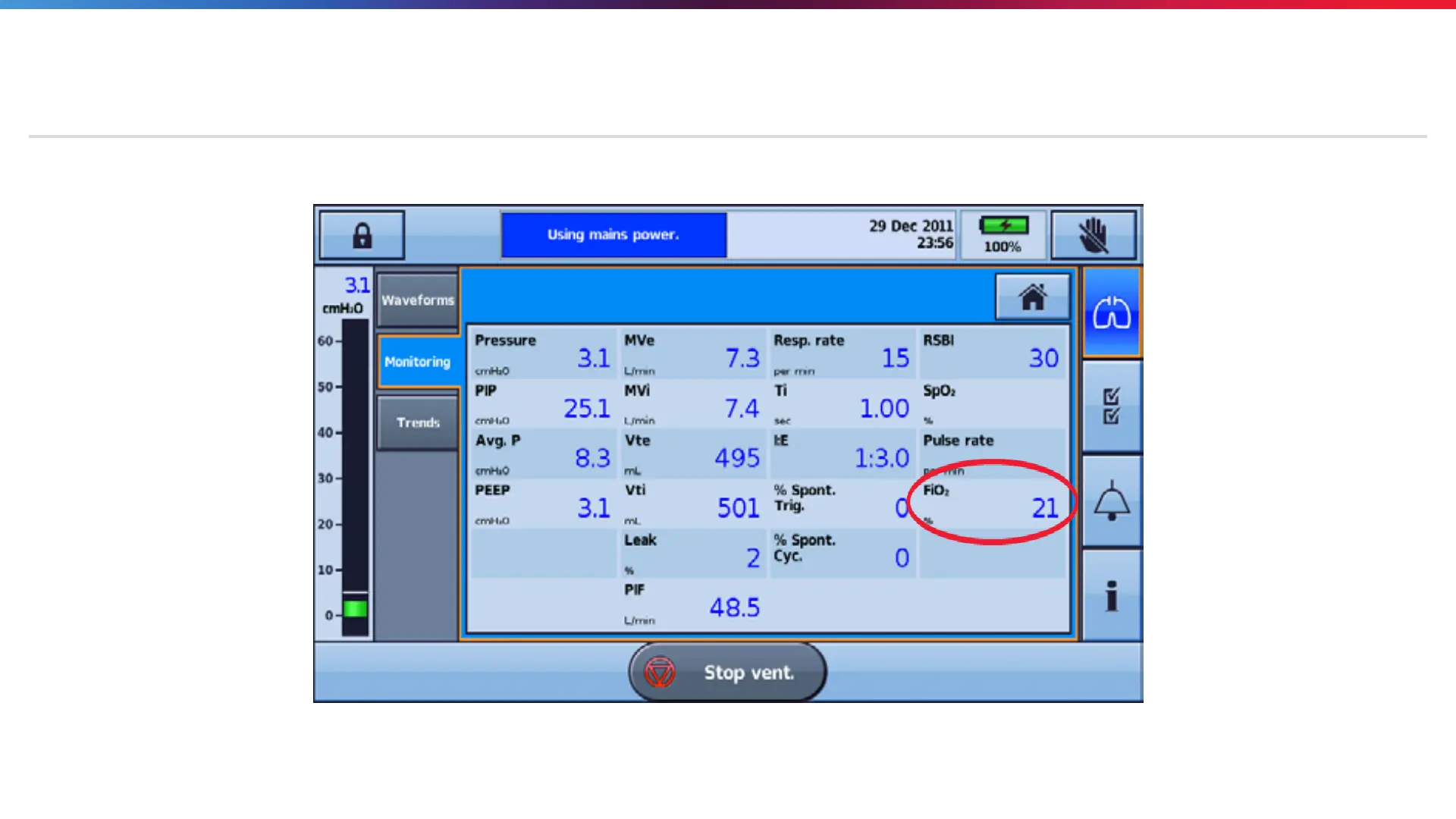
Task: Select the Leak 2 percent reading
Action: [692, 554]
